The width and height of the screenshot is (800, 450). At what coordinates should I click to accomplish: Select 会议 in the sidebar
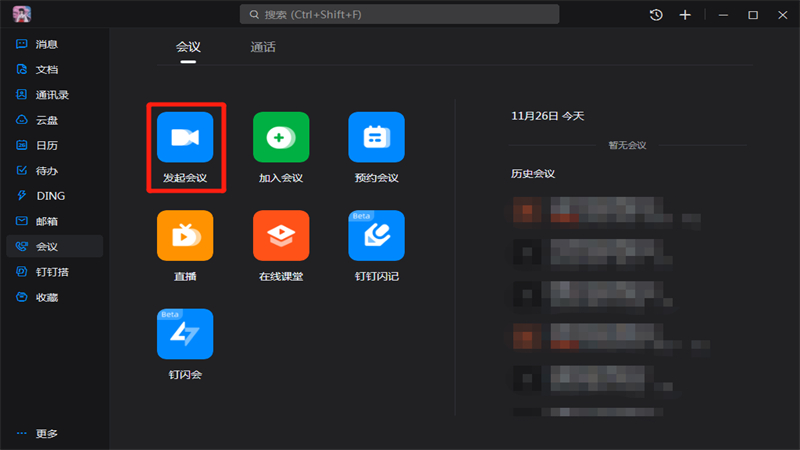click(x=55, y=246)
